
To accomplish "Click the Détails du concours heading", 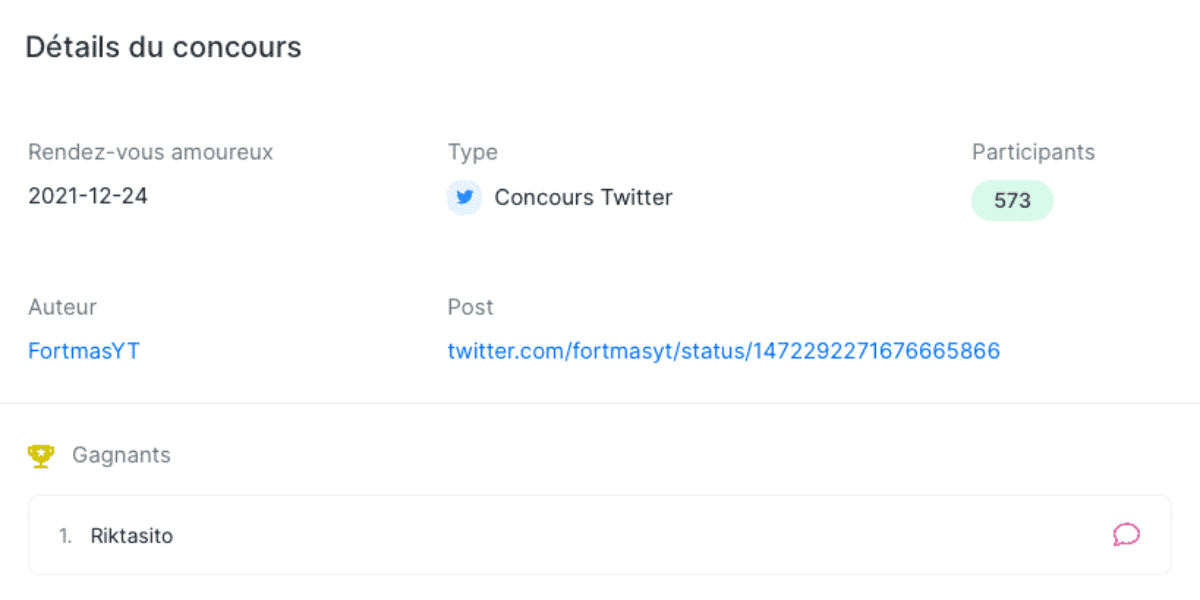I will [163, 47].
